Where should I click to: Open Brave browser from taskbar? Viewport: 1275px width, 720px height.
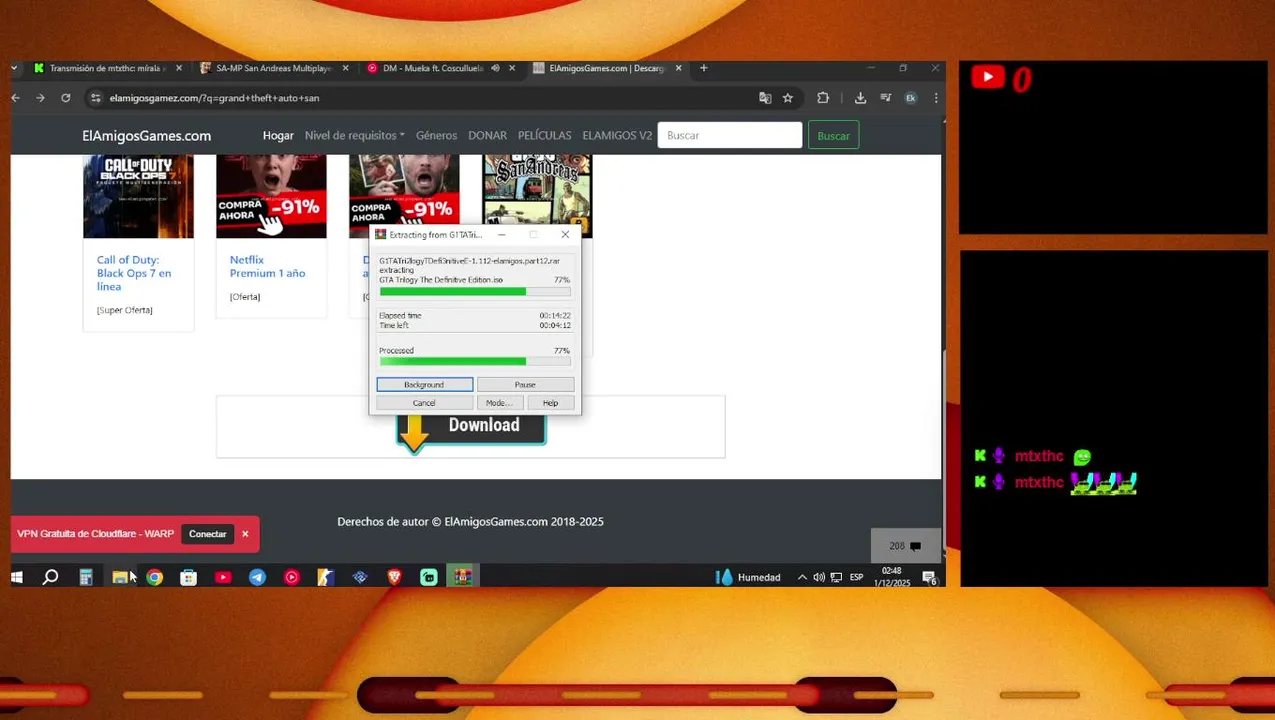[394, 577]
